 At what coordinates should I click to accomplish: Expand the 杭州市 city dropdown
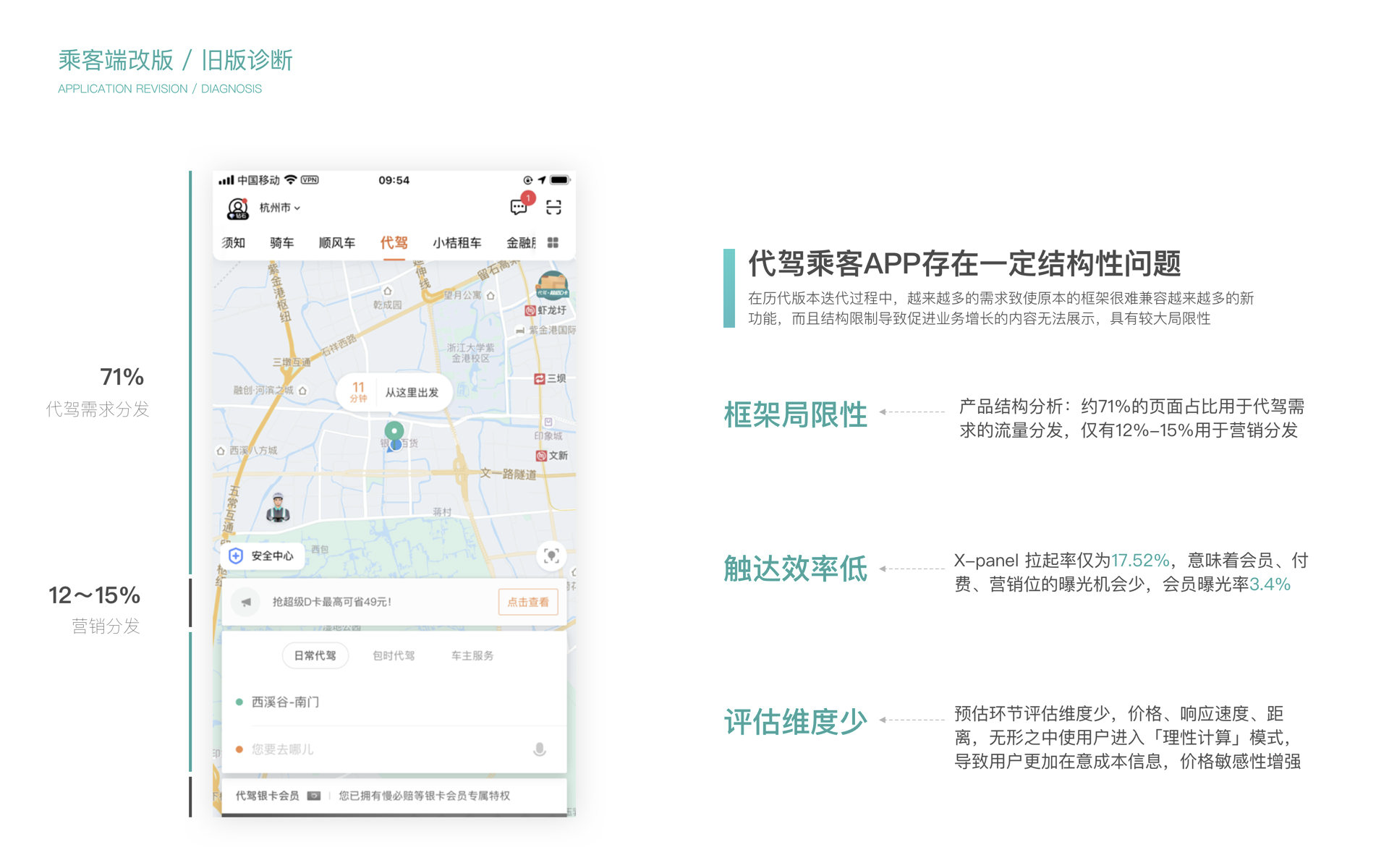(279, 208)
